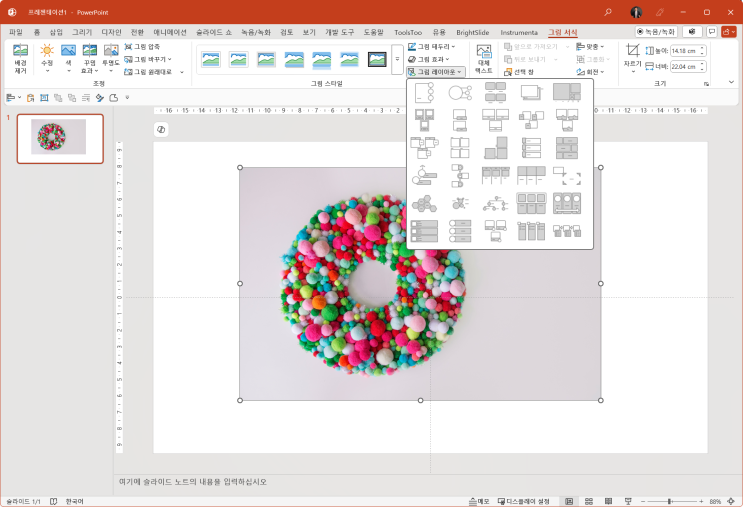Click the Share button at top right
This screenshot has width=743, height=507.
728,32
